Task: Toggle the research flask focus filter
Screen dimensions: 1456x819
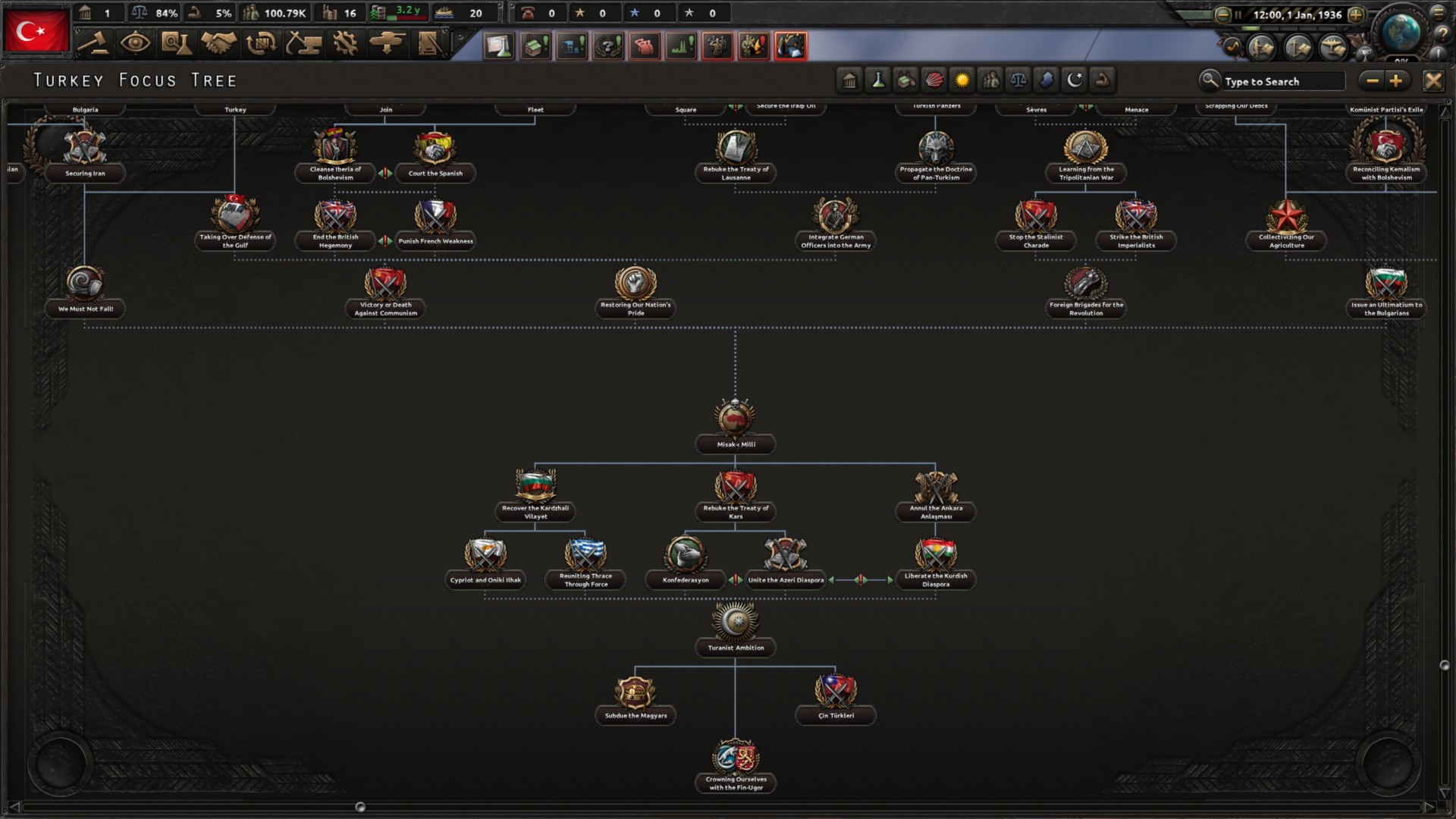Action: (x=878, y=80)
